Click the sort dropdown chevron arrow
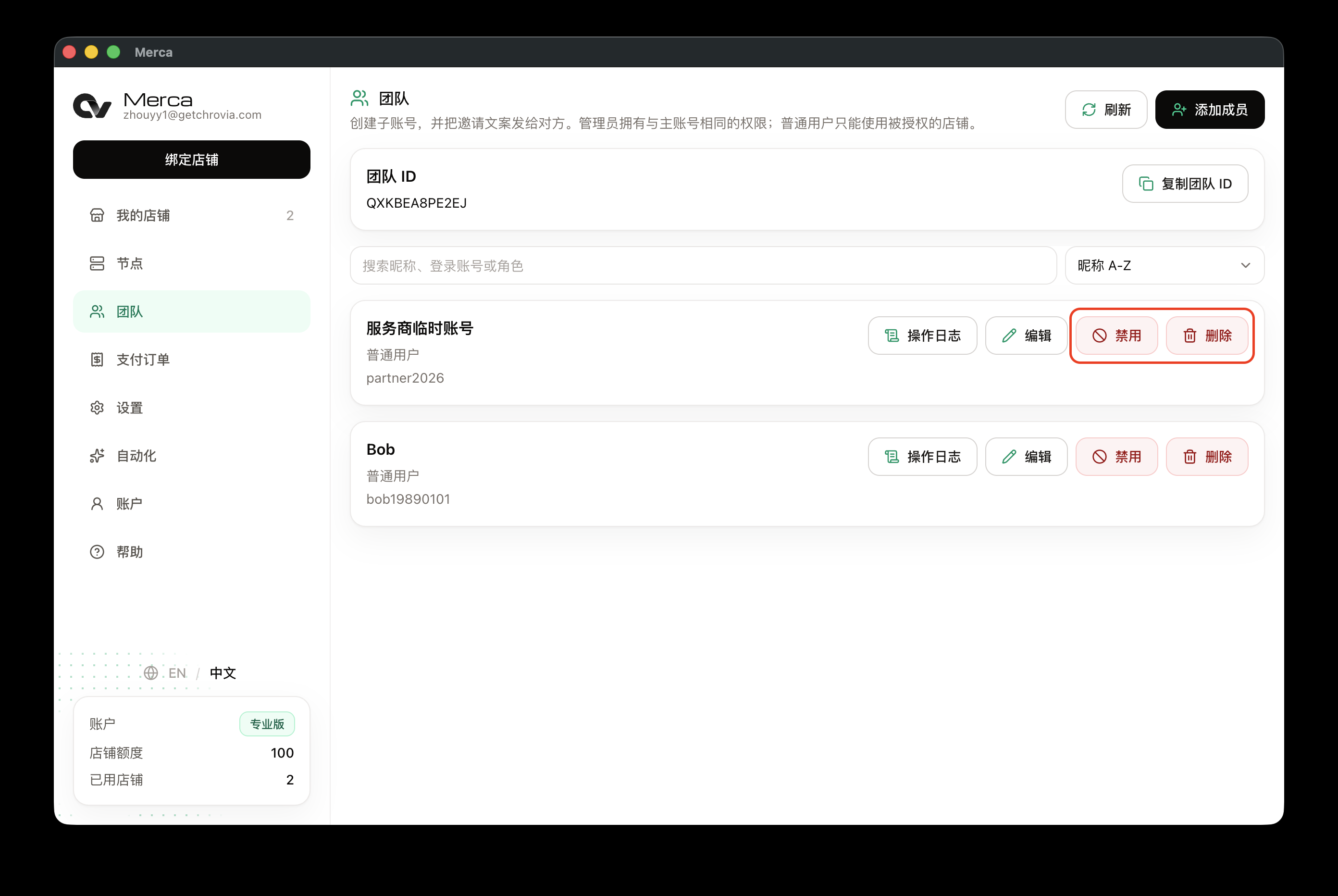 (x=1245, y=265)
